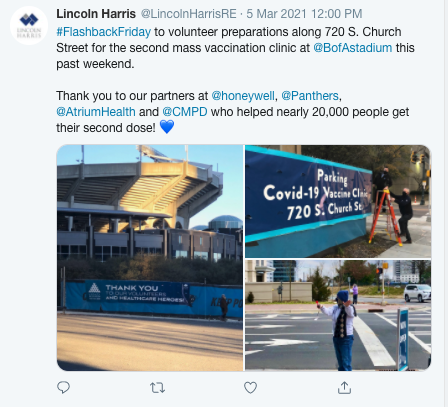Screen dimensions: 448x407
Task: Open the #FlashbackFriday hashtag
Action: 104,32
